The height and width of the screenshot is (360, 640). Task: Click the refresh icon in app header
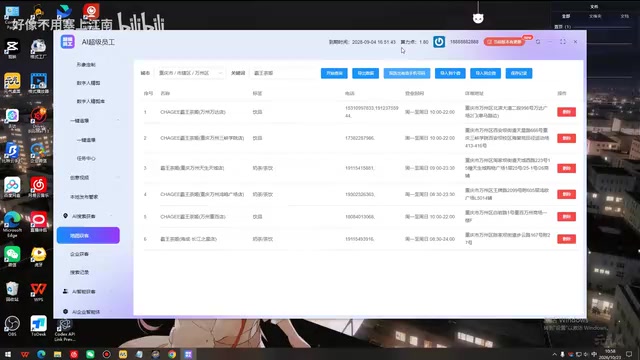538,42
